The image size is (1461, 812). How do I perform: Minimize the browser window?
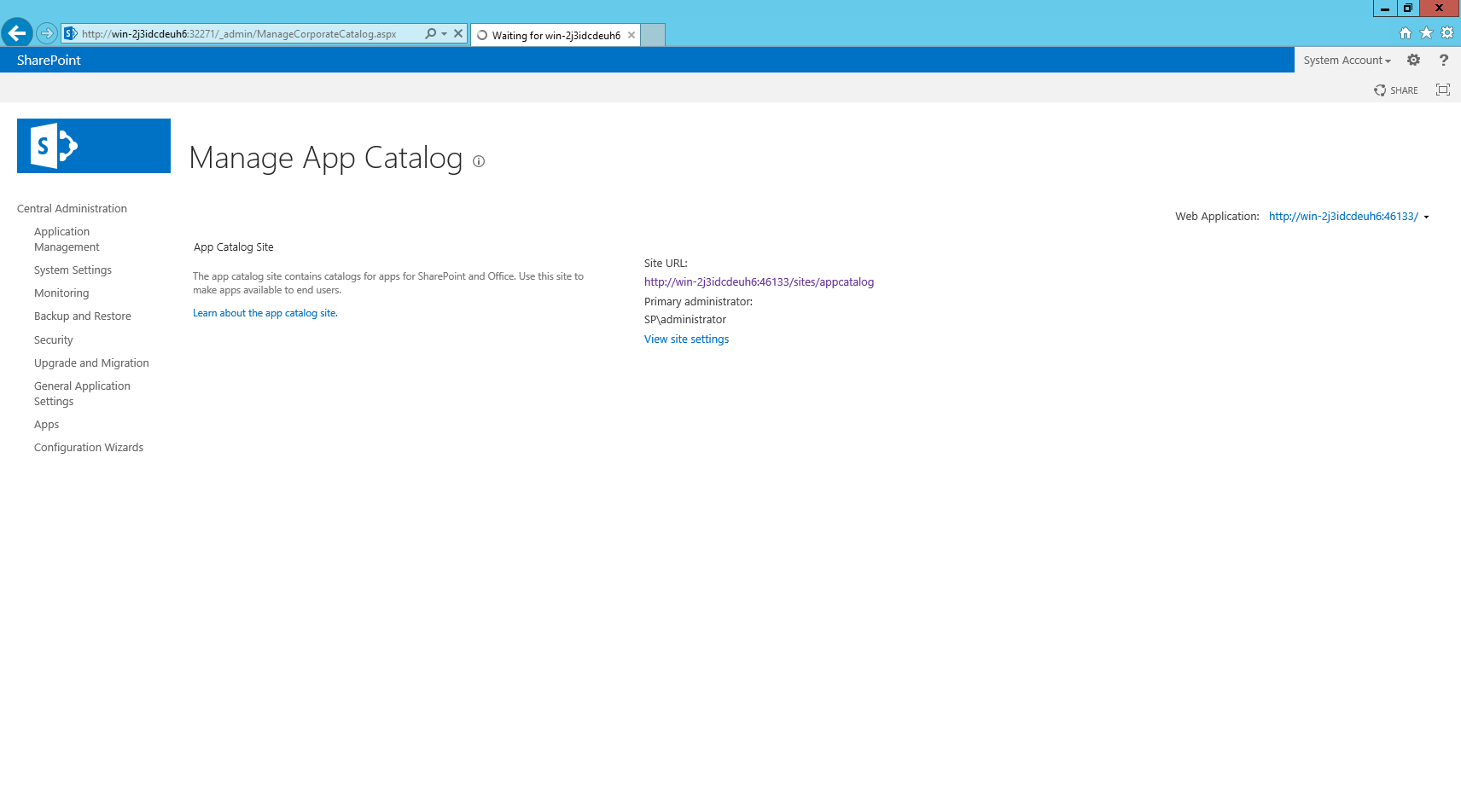click(x=1385, y=9)
